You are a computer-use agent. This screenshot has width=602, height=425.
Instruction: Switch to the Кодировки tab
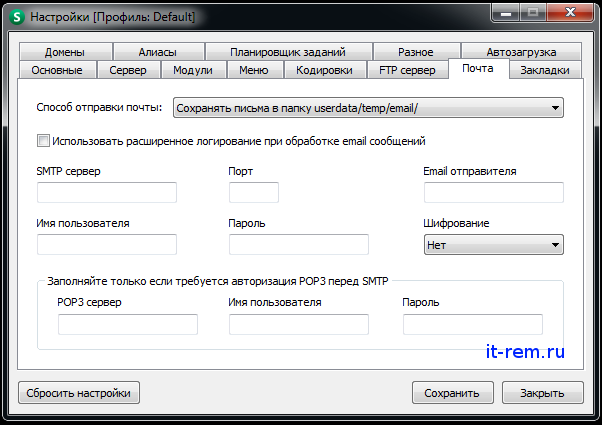(325, 70)
